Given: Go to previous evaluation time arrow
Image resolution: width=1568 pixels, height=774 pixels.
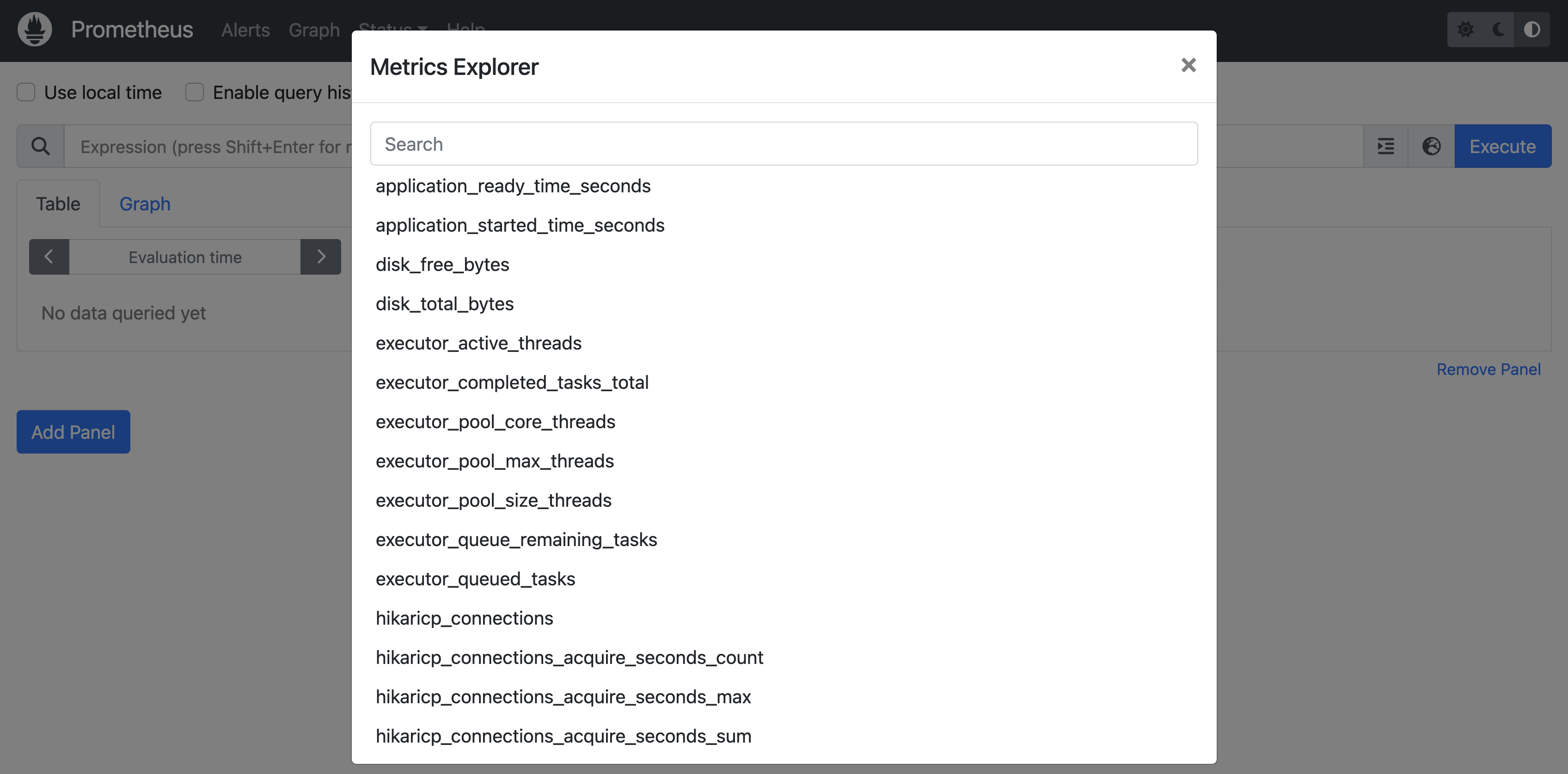Looking at the screenshot, I should point(49,257).
